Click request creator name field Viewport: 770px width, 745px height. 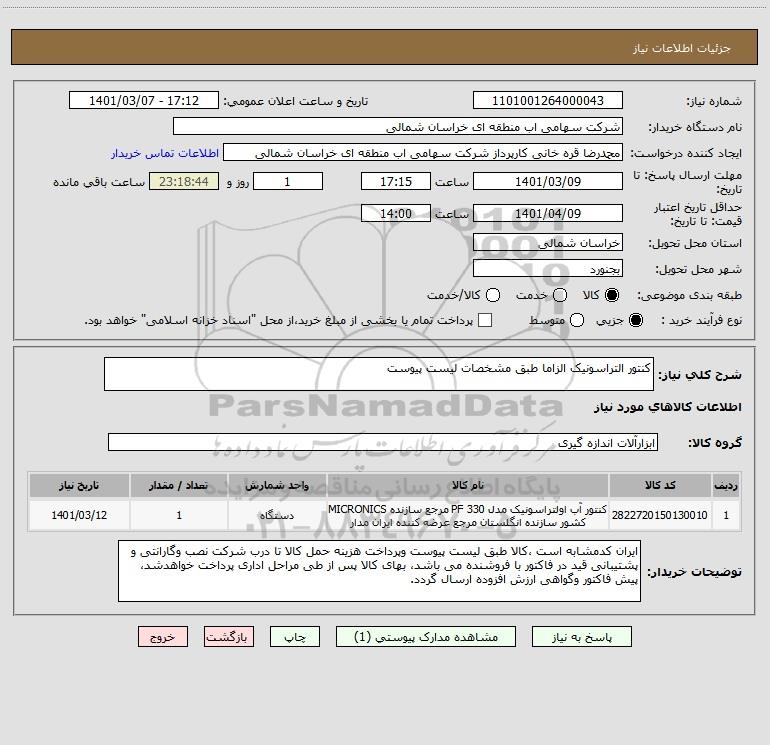click(x=423, y=153)
